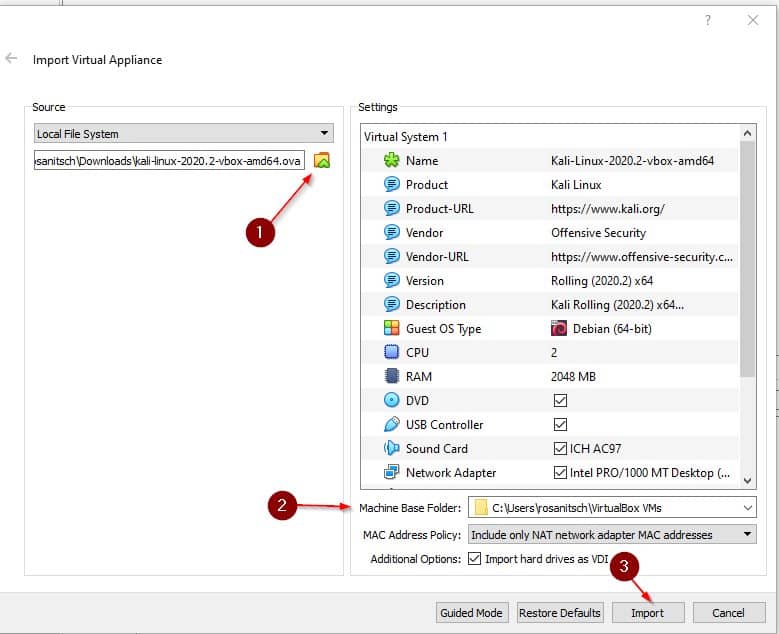Click the Restore Defaults button
The width and height of the screenshot is (779, 634).
tap(560, 613)
